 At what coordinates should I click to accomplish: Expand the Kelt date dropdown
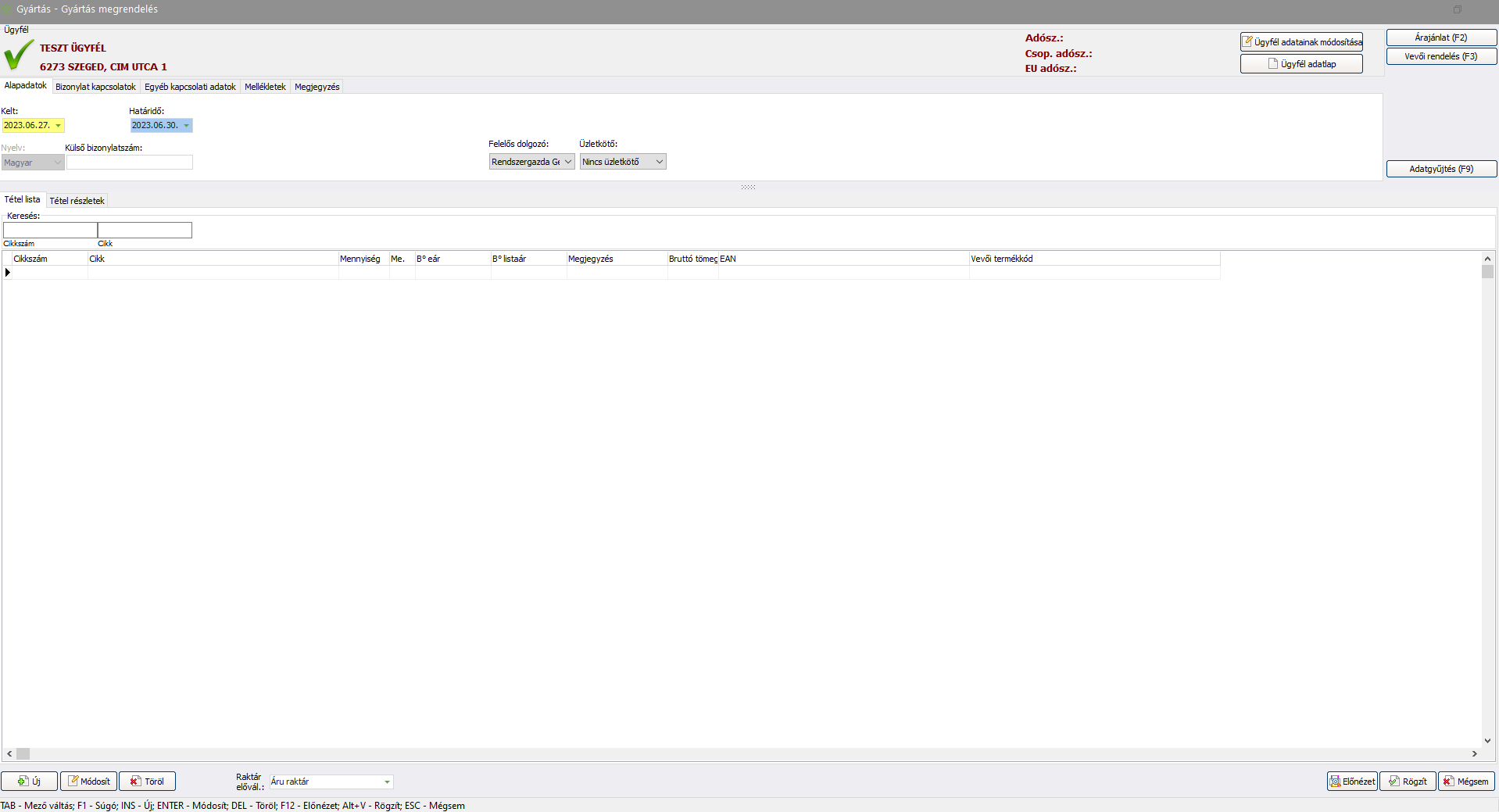pyautogui.click(x=58, y=126)
